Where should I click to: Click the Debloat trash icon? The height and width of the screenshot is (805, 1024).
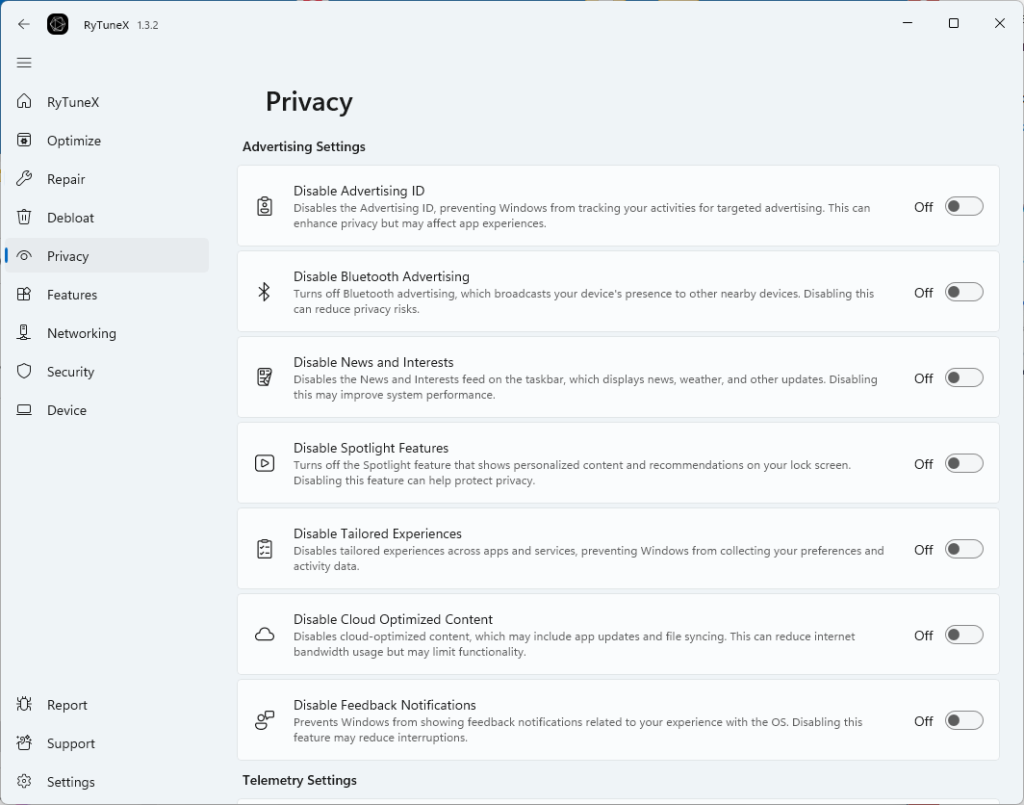(25, 218)
